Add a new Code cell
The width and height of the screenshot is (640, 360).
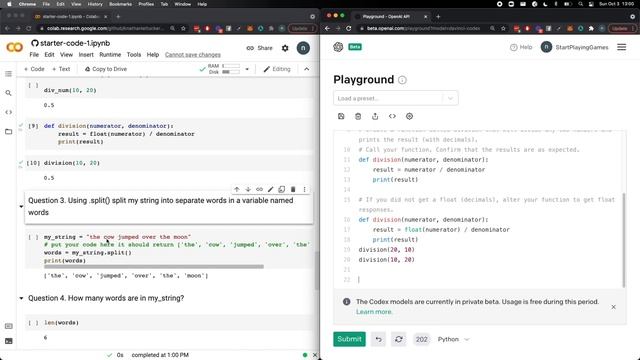(34, 69)
